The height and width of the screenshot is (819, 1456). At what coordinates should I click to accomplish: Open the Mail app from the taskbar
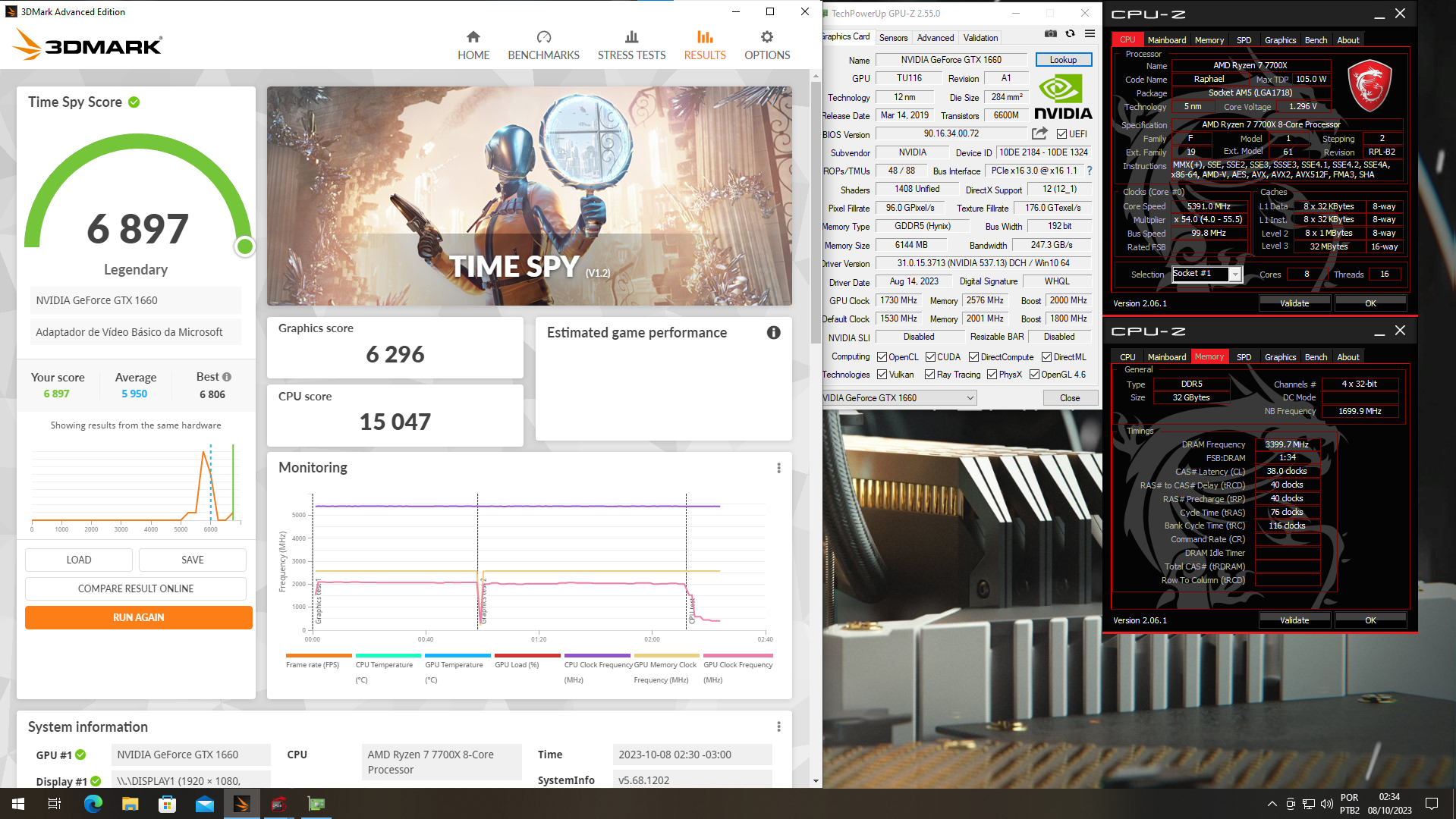pos(204,804)
